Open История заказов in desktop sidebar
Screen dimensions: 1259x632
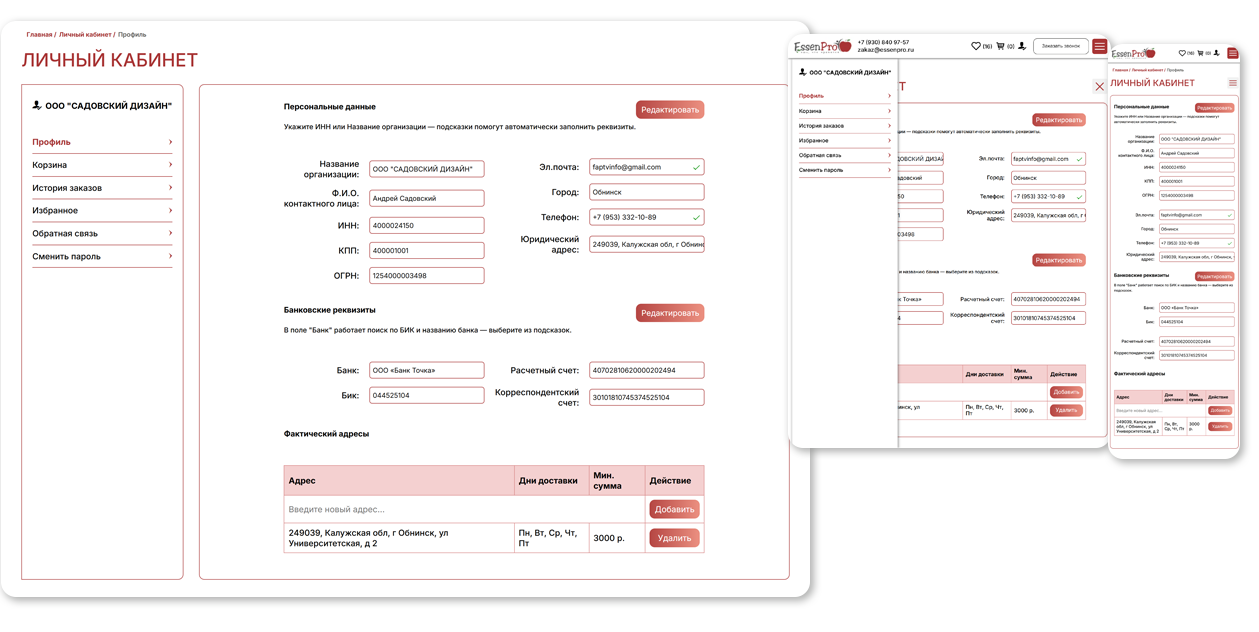coord(67,188)
